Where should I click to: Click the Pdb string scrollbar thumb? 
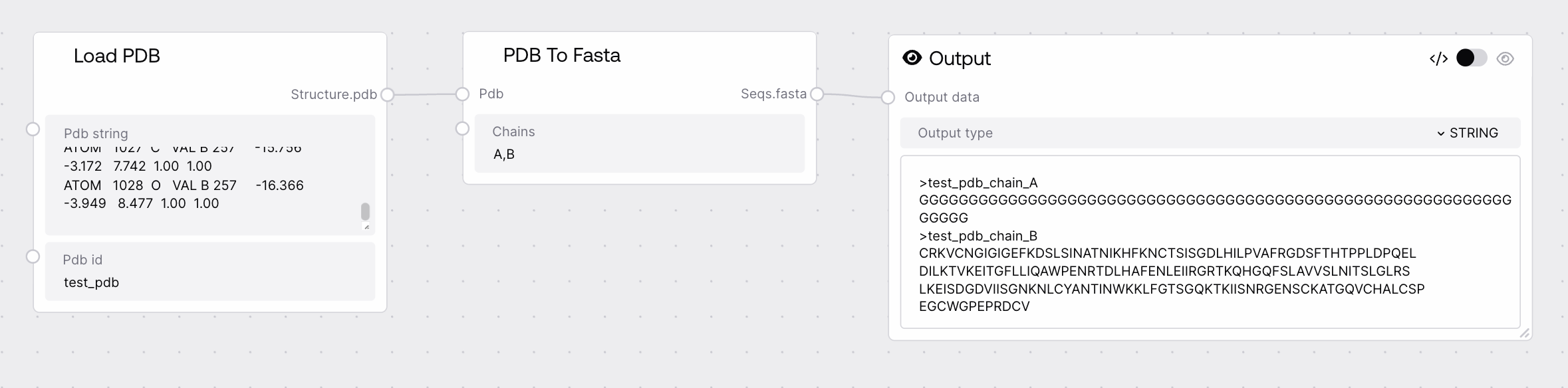click(365, 211)
